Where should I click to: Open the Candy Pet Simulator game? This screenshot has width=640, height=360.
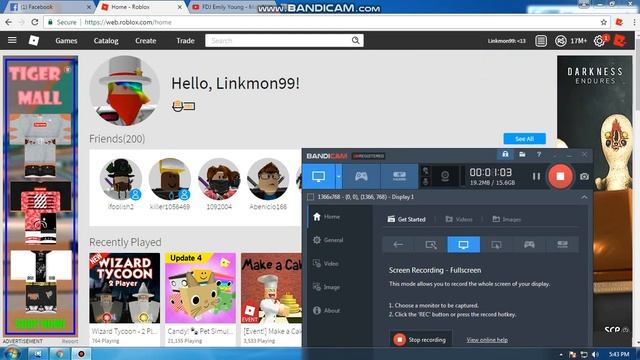[x=200, y=288]
